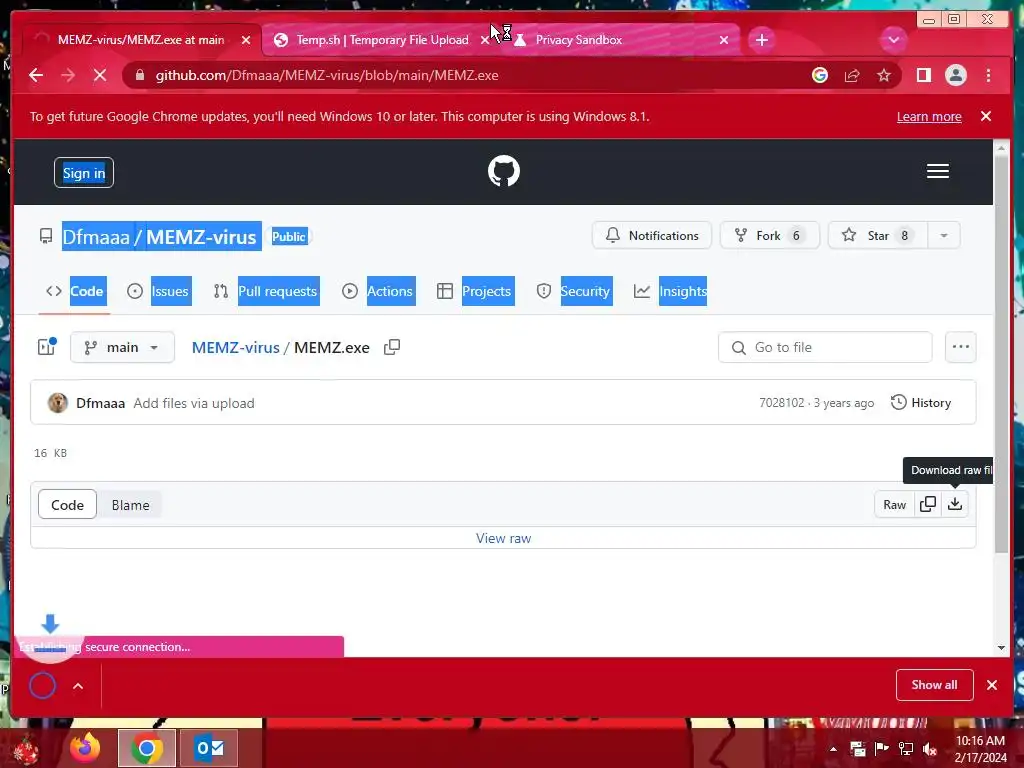Click the pending download item circle

coord(42,685)
